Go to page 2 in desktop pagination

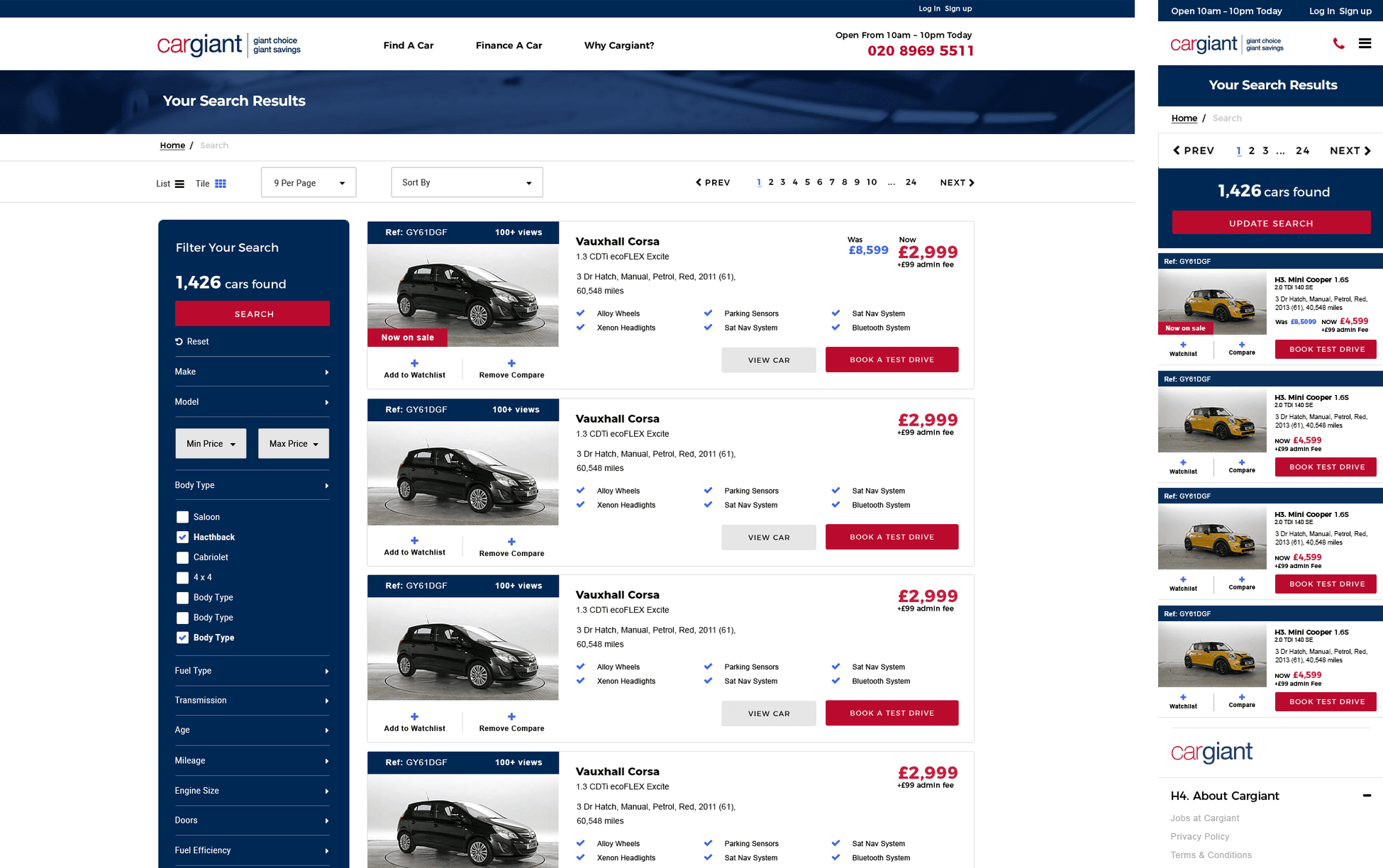(771, 182)
